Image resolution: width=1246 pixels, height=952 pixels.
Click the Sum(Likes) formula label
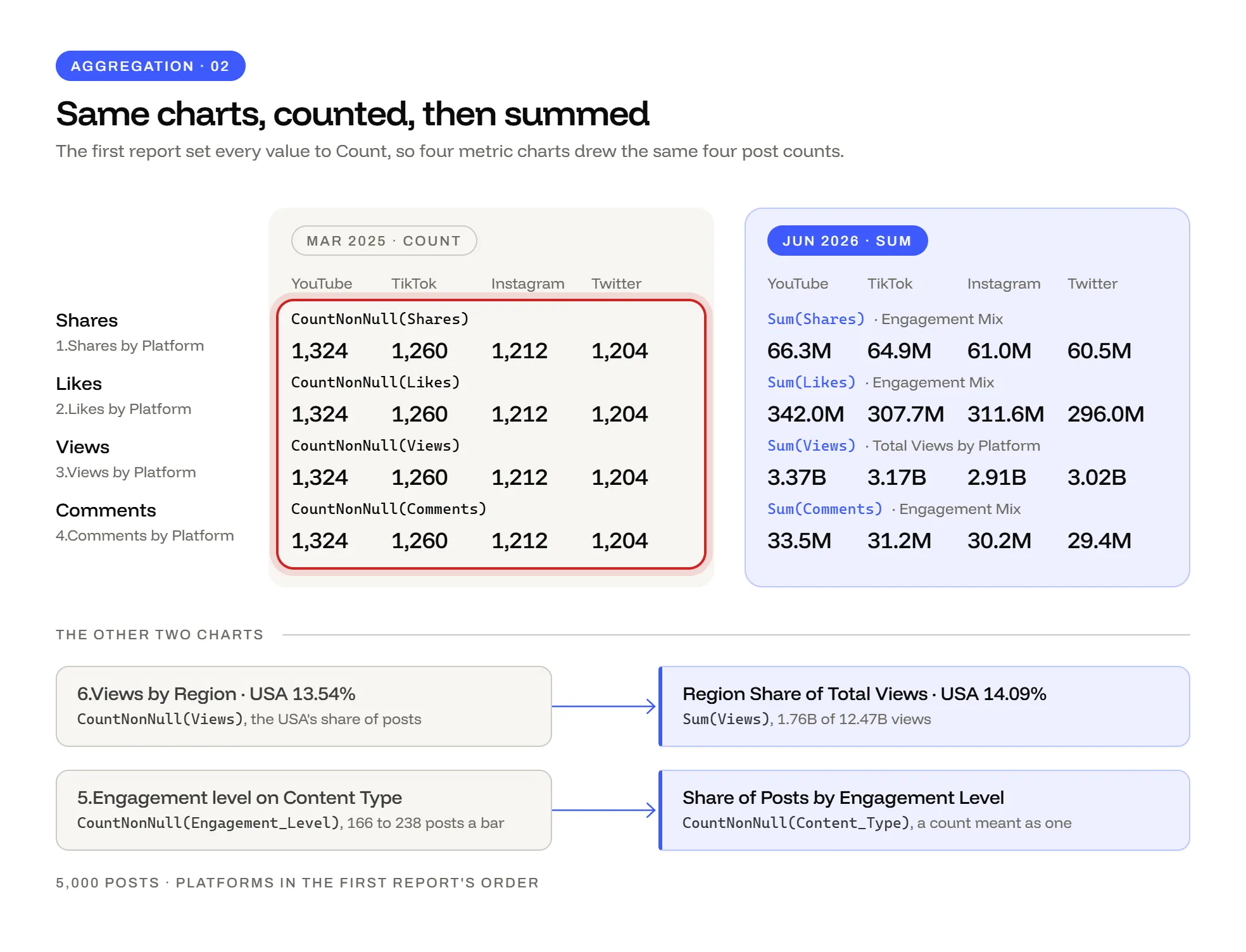tap(812, 382)
